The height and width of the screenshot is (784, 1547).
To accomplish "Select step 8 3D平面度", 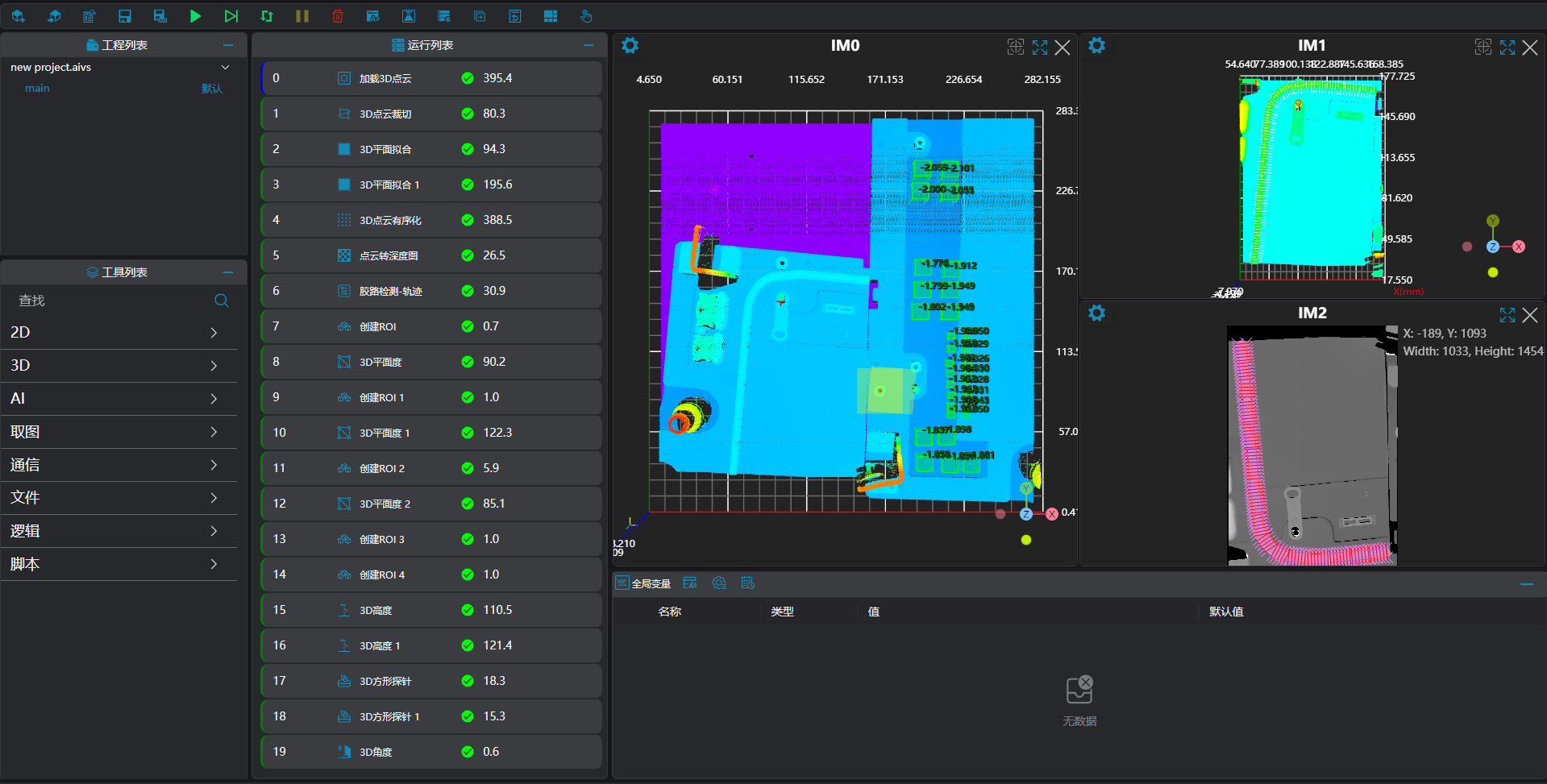I will pos(432,362).
